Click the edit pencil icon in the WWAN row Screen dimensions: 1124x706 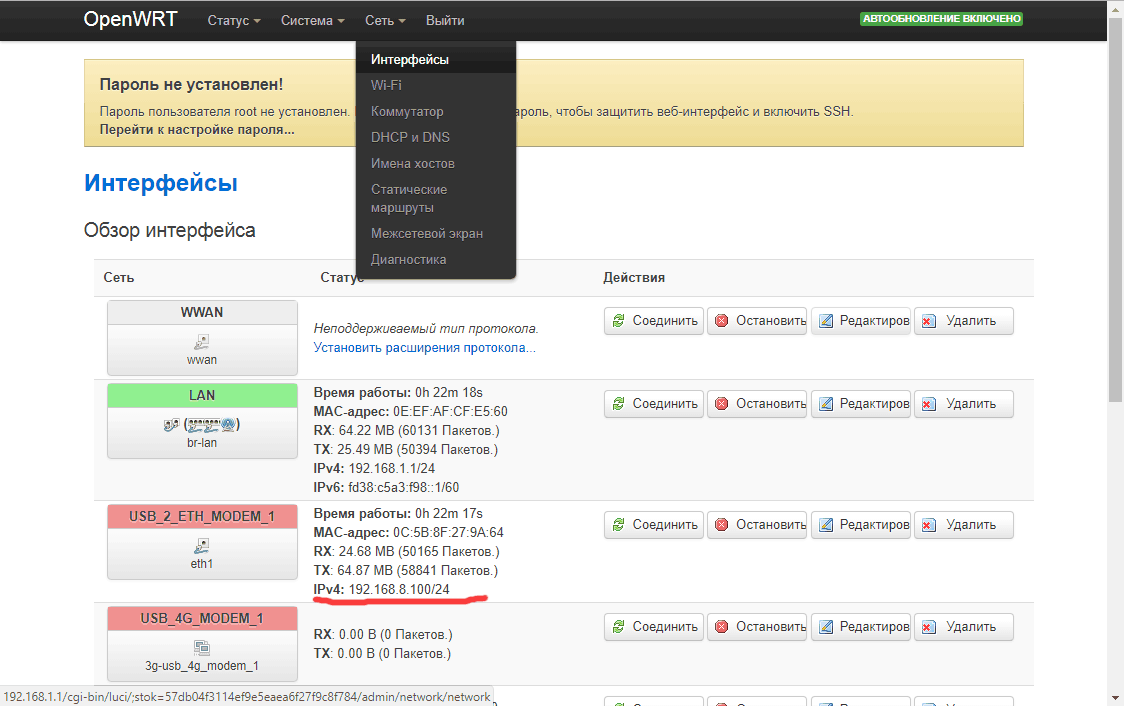(x=826, y=321)
